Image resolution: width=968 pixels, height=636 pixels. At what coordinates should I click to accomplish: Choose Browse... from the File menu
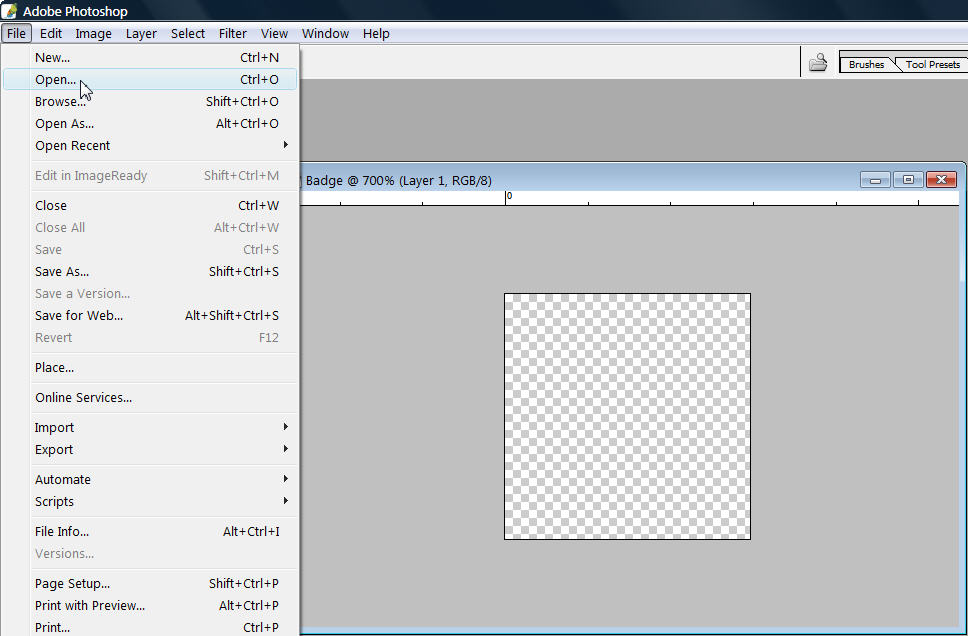point(150,101)
